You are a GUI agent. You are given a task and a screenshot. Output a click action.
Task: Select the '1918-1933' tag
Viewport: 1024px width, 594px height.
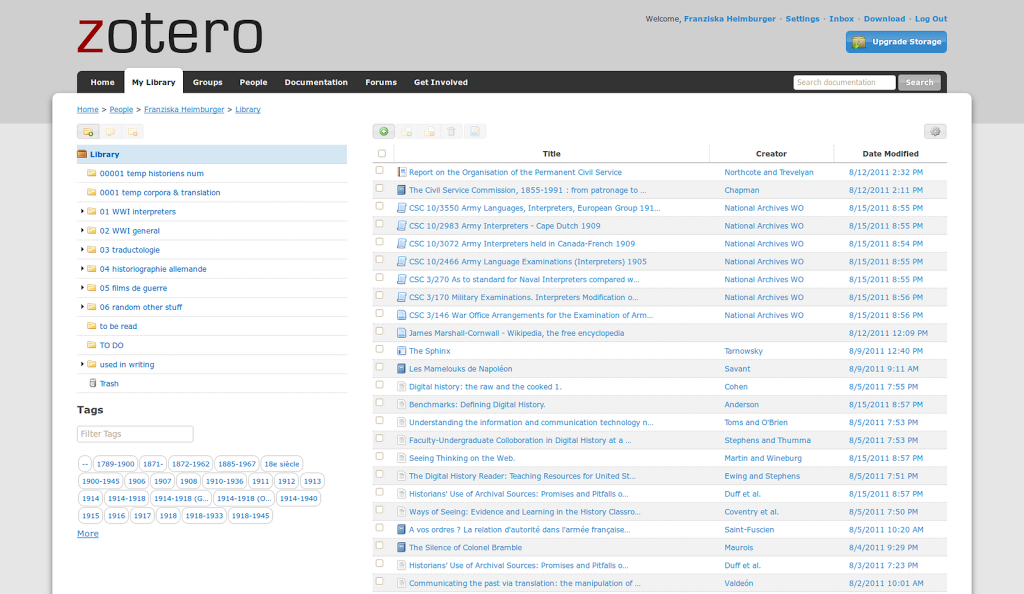(x=204, y=516)
